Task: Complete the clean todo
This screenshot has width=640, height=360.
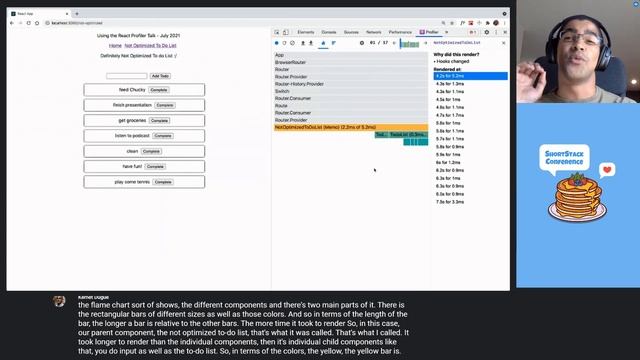Action: [151, 151]
